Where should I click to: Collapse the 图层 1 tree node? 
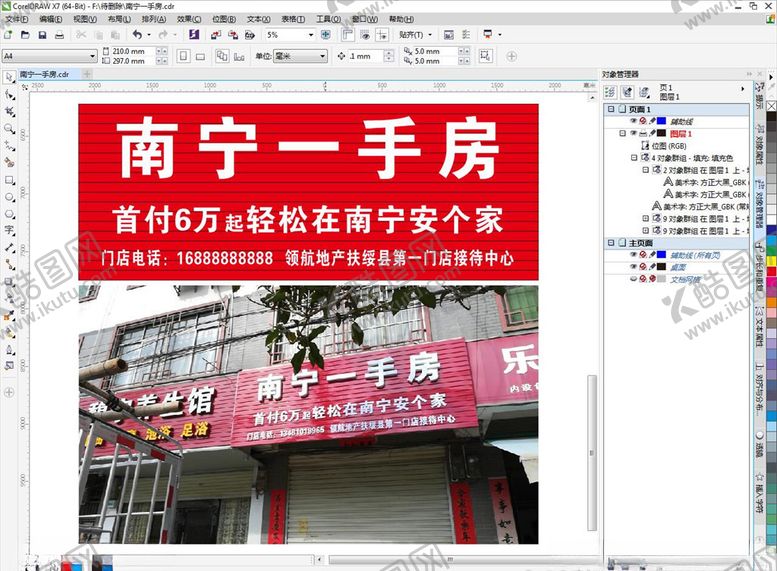tap(622, 133)
